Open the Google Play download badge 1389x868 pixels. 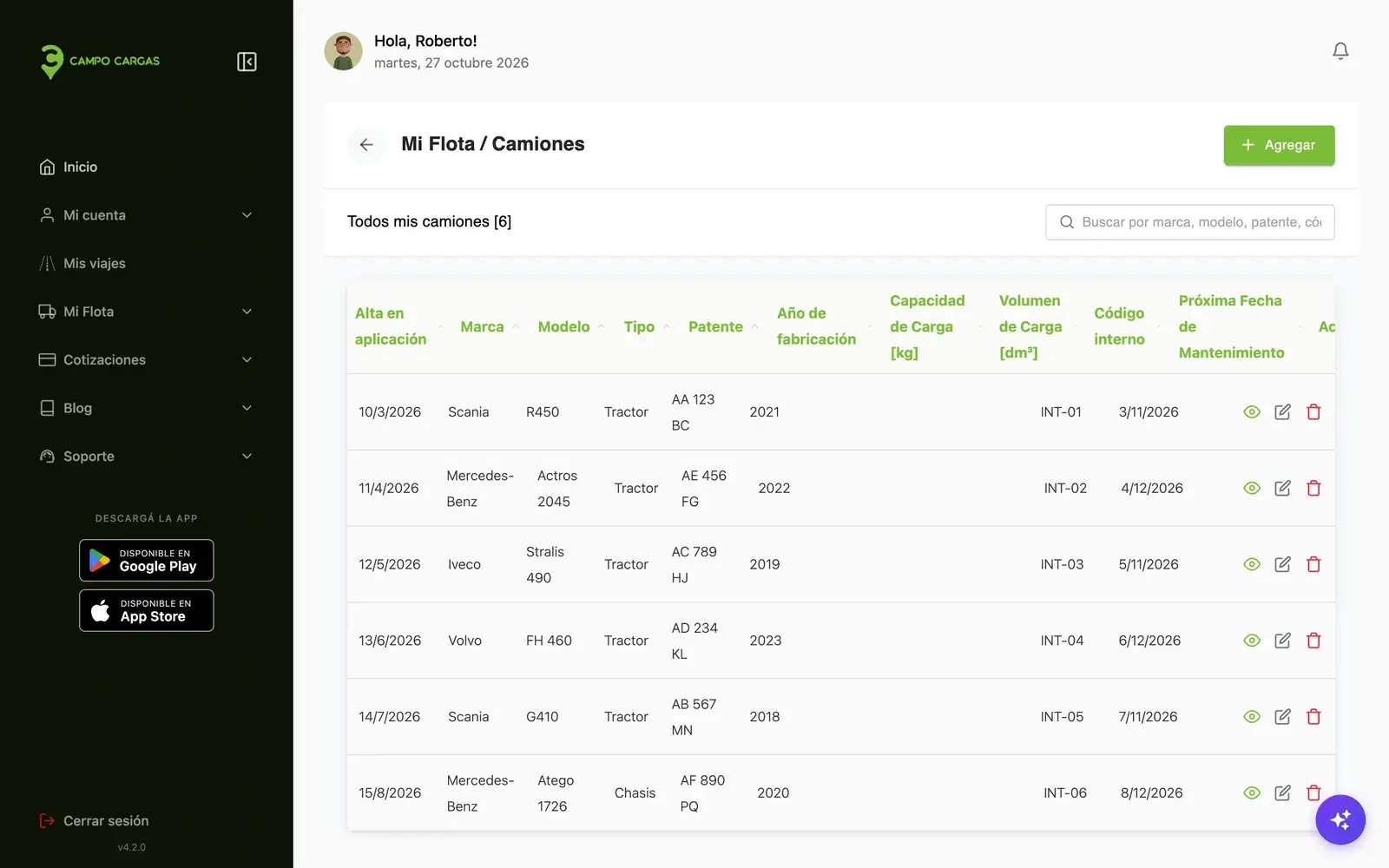coord(147,561)
